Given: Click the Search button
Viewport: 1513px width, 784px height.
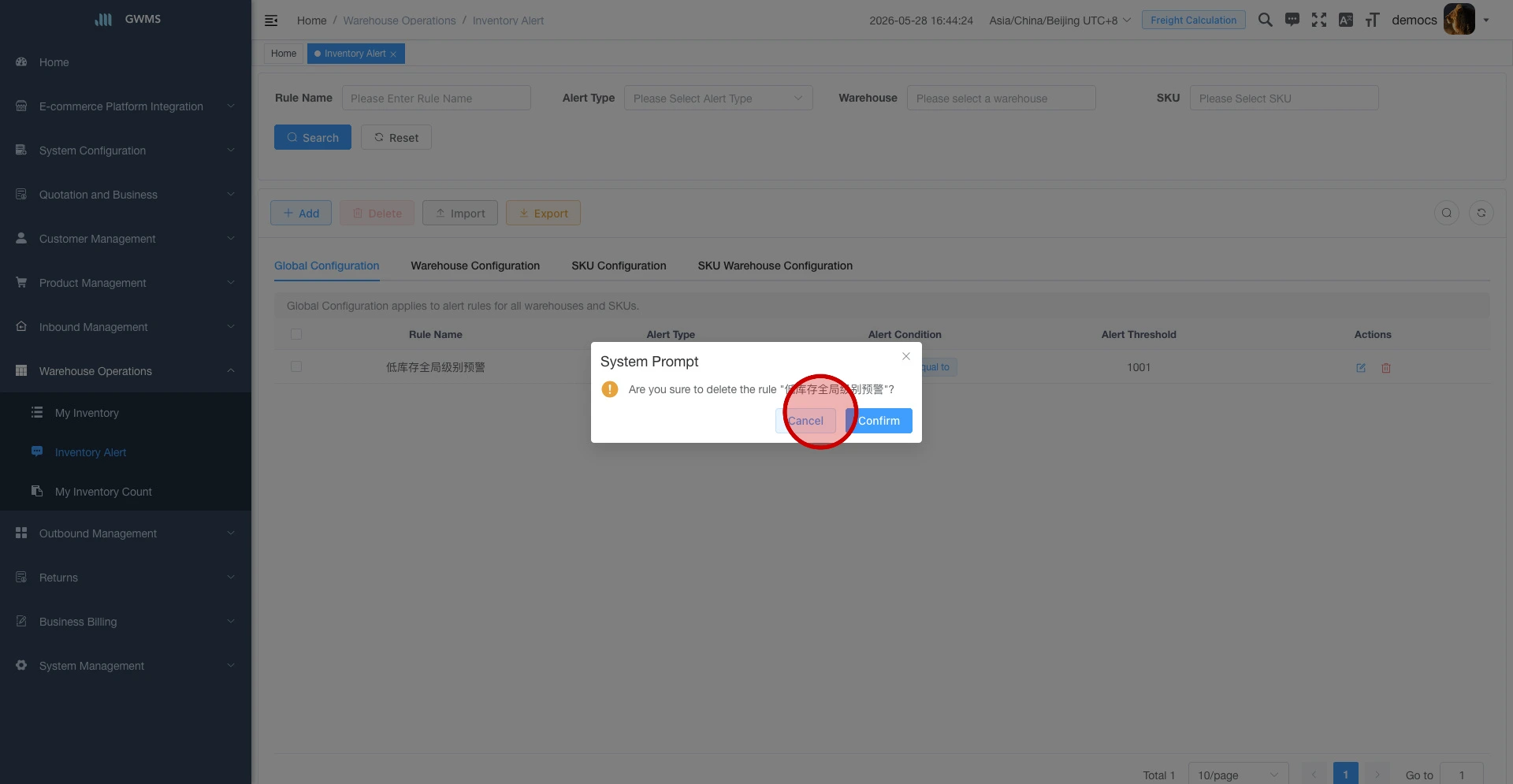Looking at the screenshot, I should 313,137.
